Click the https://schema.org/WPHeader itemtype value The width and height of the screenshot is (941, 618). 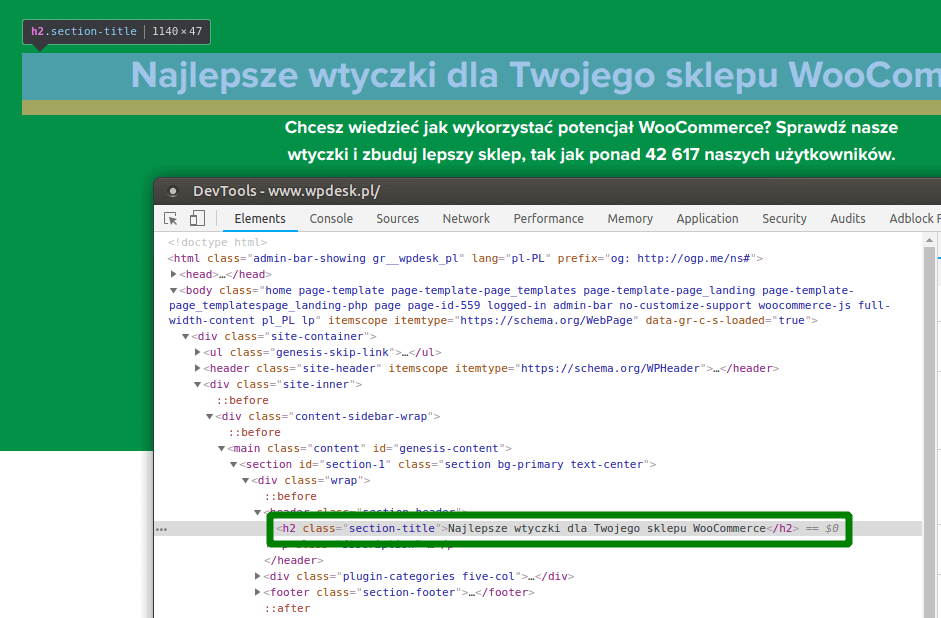(610, 368)
